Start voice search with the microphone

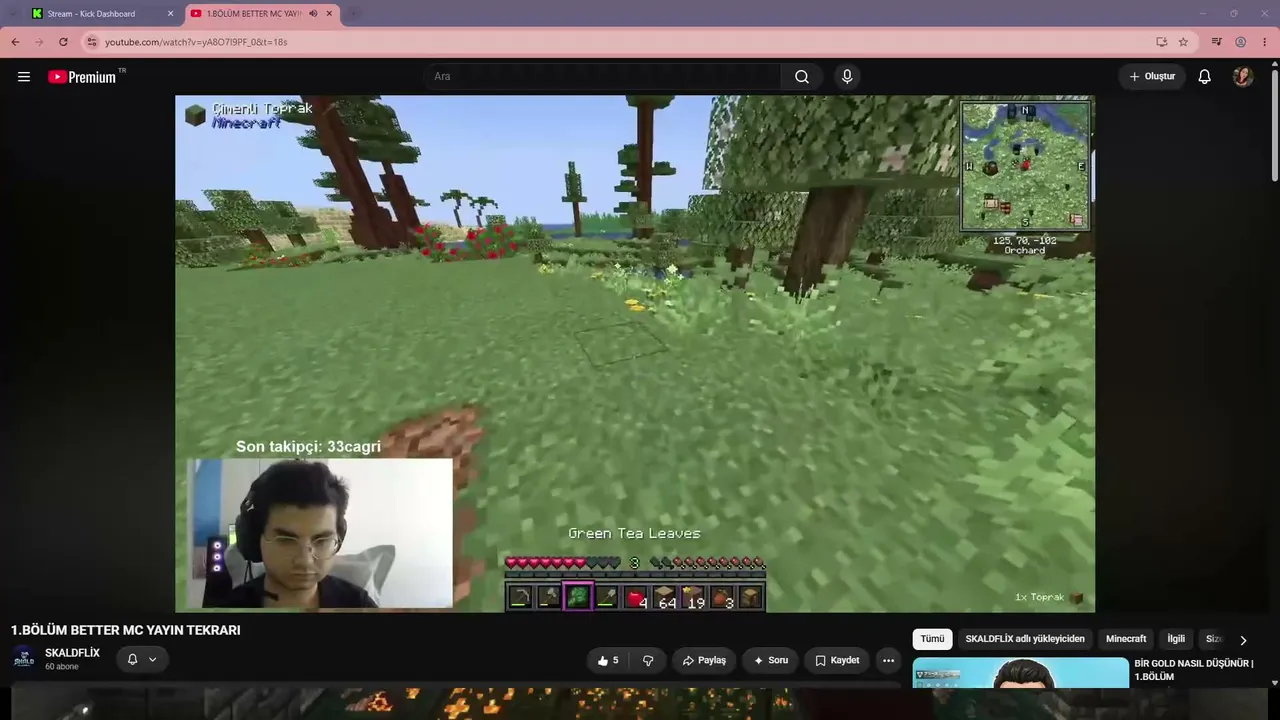coord(847,77)
